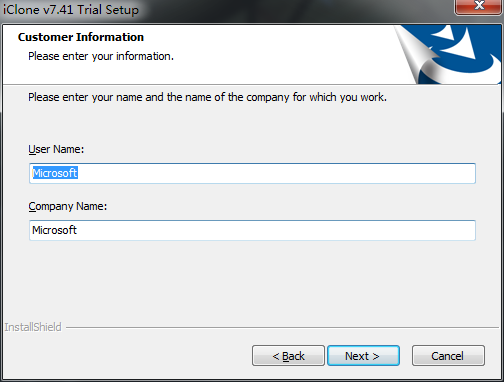Proceed with the Next button
Viewport: 504px width, 382px height.
pos(363,356)
